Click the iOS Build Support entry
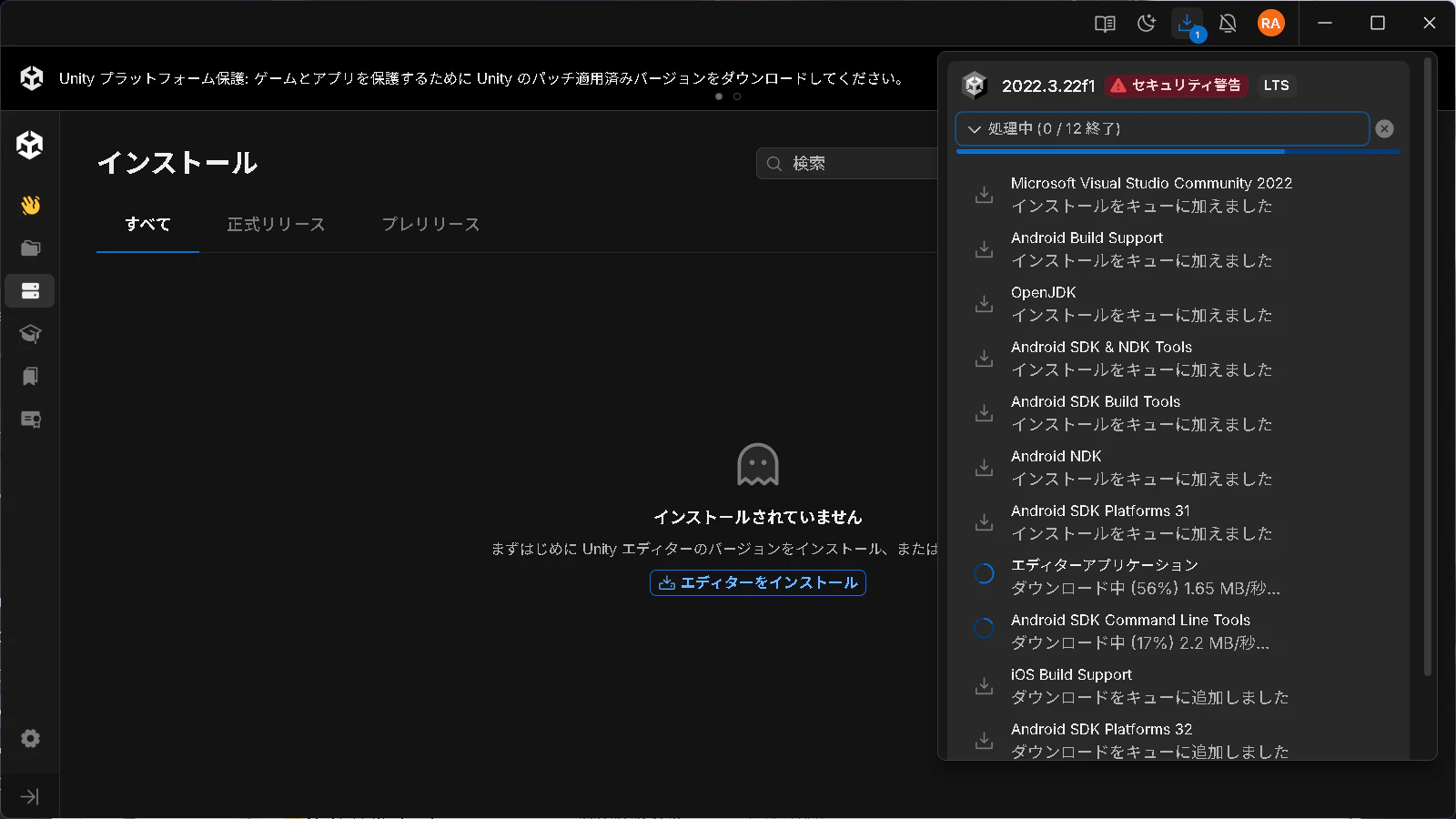Screen dimensions: 1456x819 point(1178,686)
